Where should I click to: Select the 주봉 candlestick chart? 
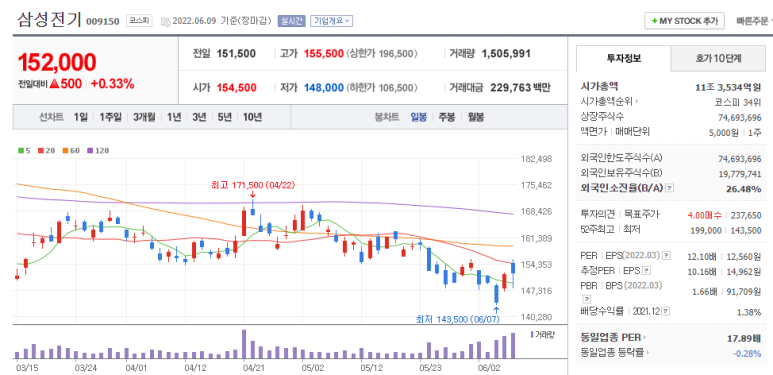(447, 117)
